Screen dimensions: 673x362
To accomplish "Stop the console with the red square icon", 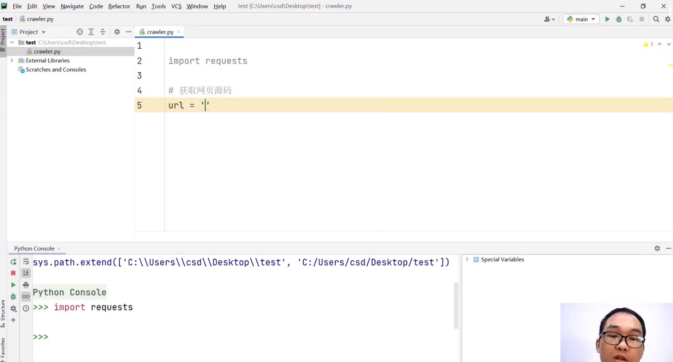I will (x=13, y=273).
